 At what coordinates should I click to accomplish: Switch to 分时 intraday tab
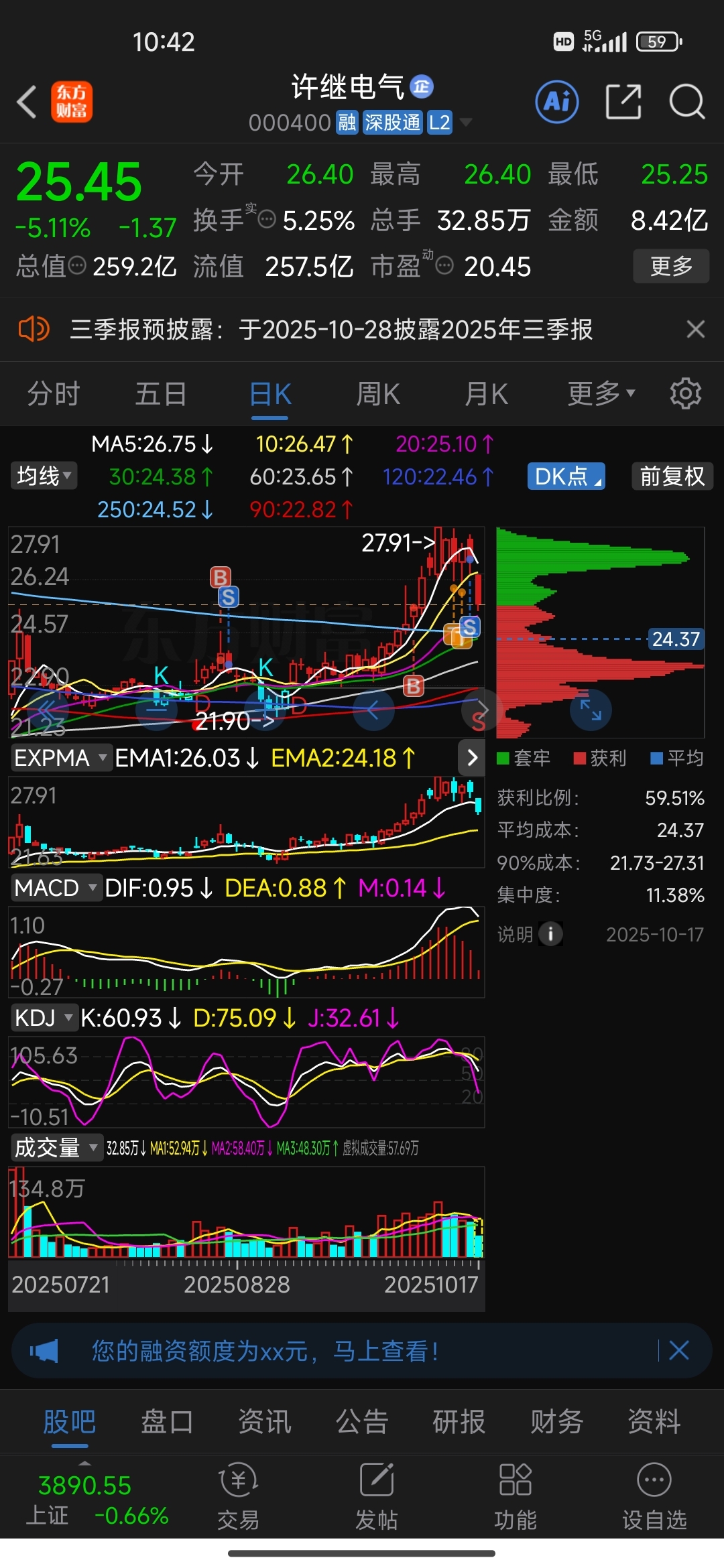(54, 393)
